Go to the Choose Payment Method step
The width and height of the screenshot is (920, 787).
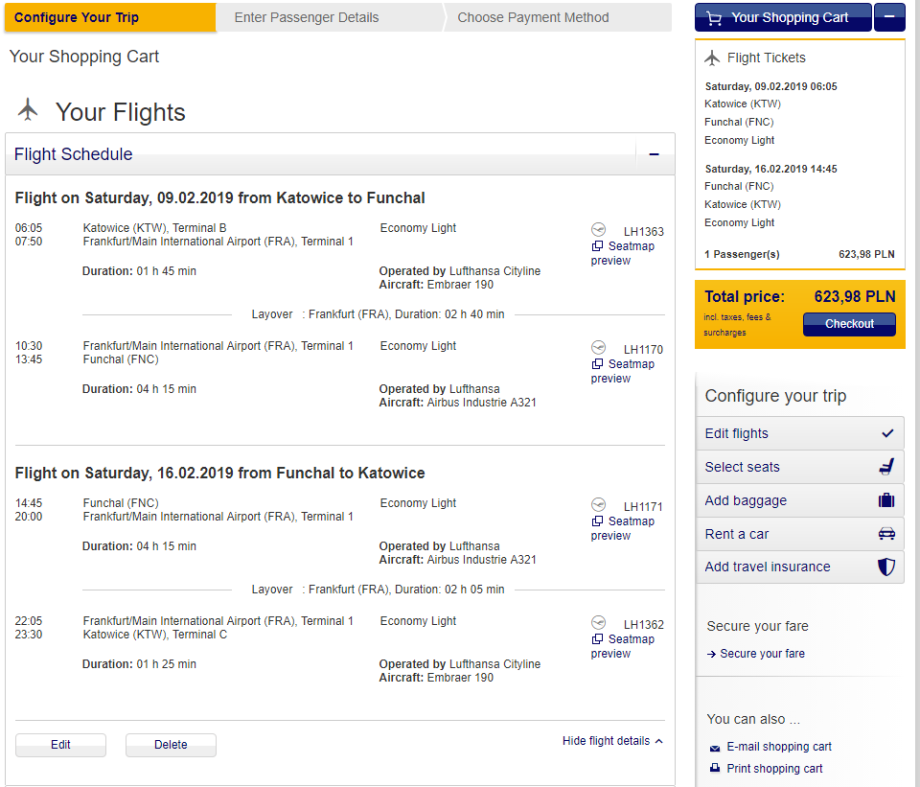coord(533,17)
